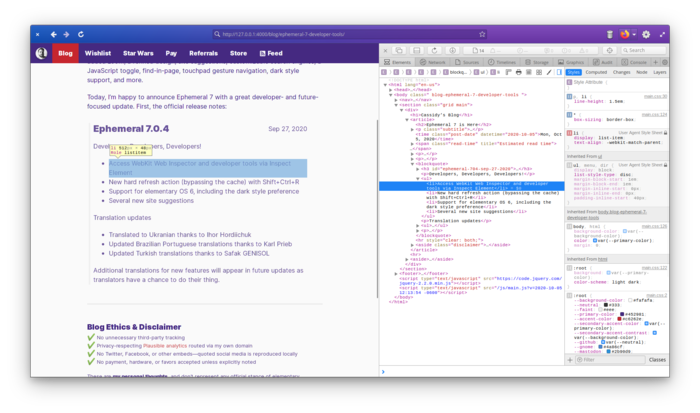Add a new inspector tab with plus
Image resolution: width=700 pixels, height=413 pixels.
pos(655,62)
